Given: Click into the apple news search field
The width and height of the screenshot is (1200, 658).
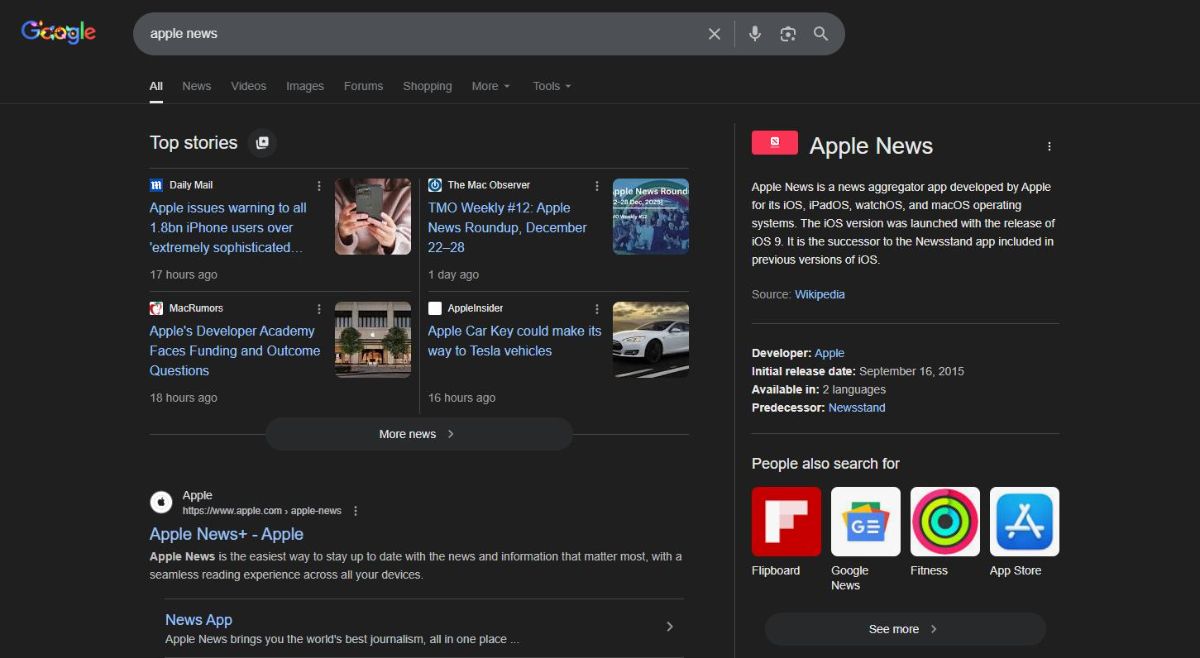Looking at the screenshot, I should click(420, 34).
